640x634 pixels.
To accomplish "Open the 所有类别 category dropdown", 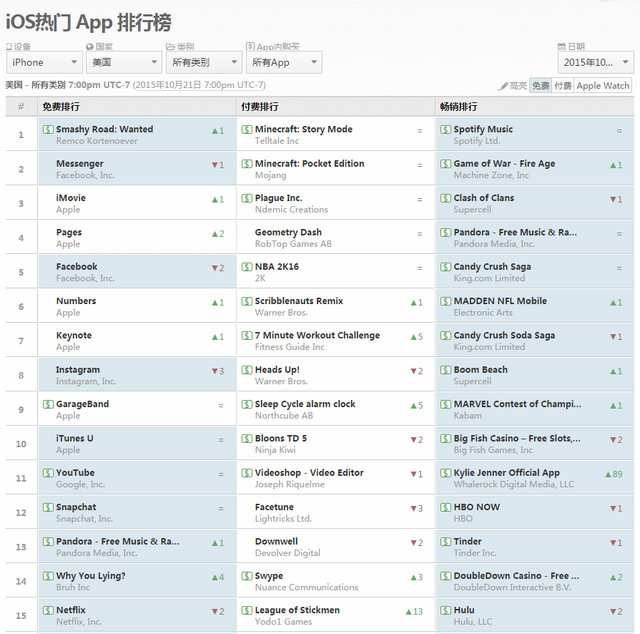I will (x=204, y=62).
